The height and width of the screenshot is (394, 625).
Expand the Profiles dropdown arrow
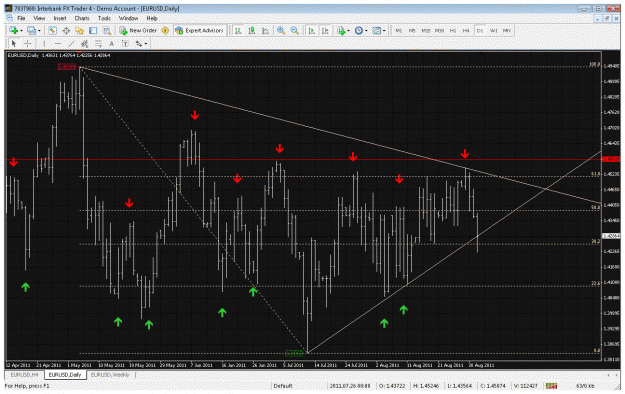point(39,31)
